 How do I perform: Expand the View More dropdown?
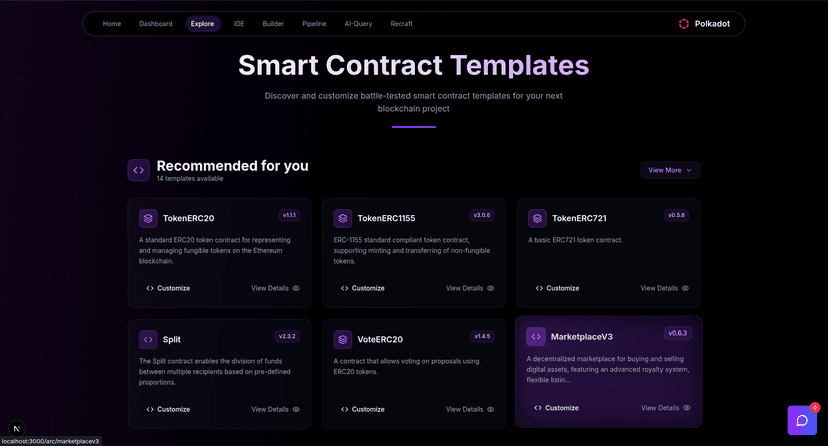pyautogui.click(x=670, y=170)
